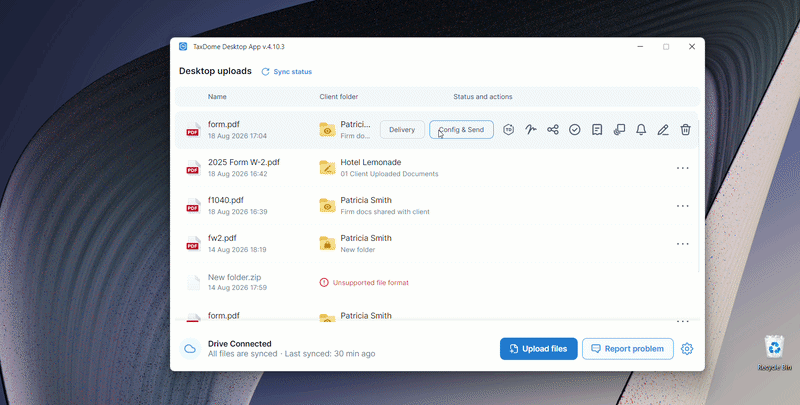The width and height of the screenshot is (800, 405).
Task: Click the bell notification icon
Action: tap(641, 130)
